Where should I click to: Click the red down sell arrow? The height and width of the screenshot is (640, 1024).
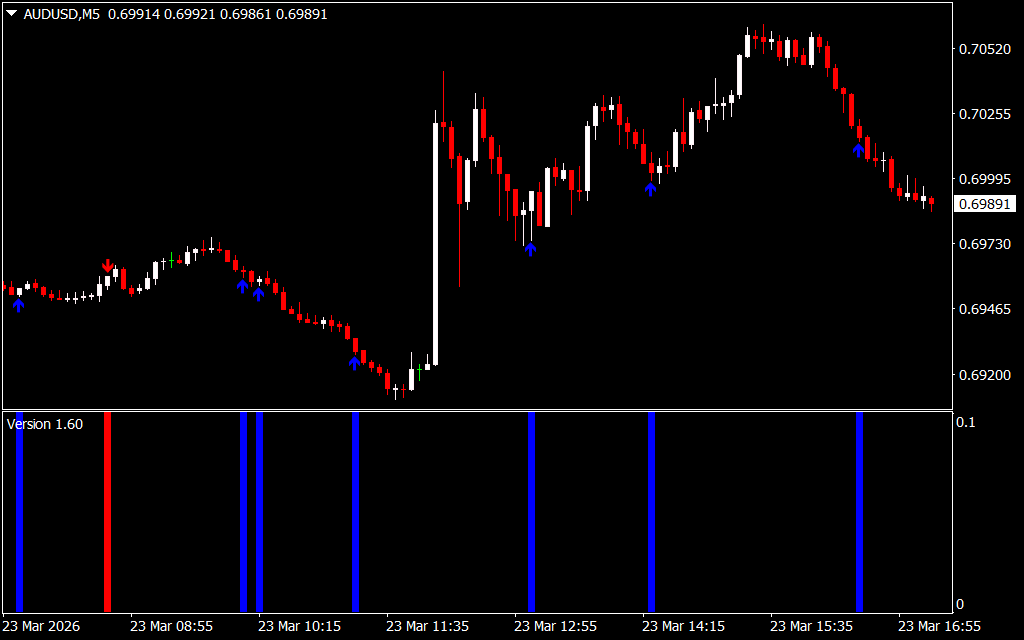(107, 265)
